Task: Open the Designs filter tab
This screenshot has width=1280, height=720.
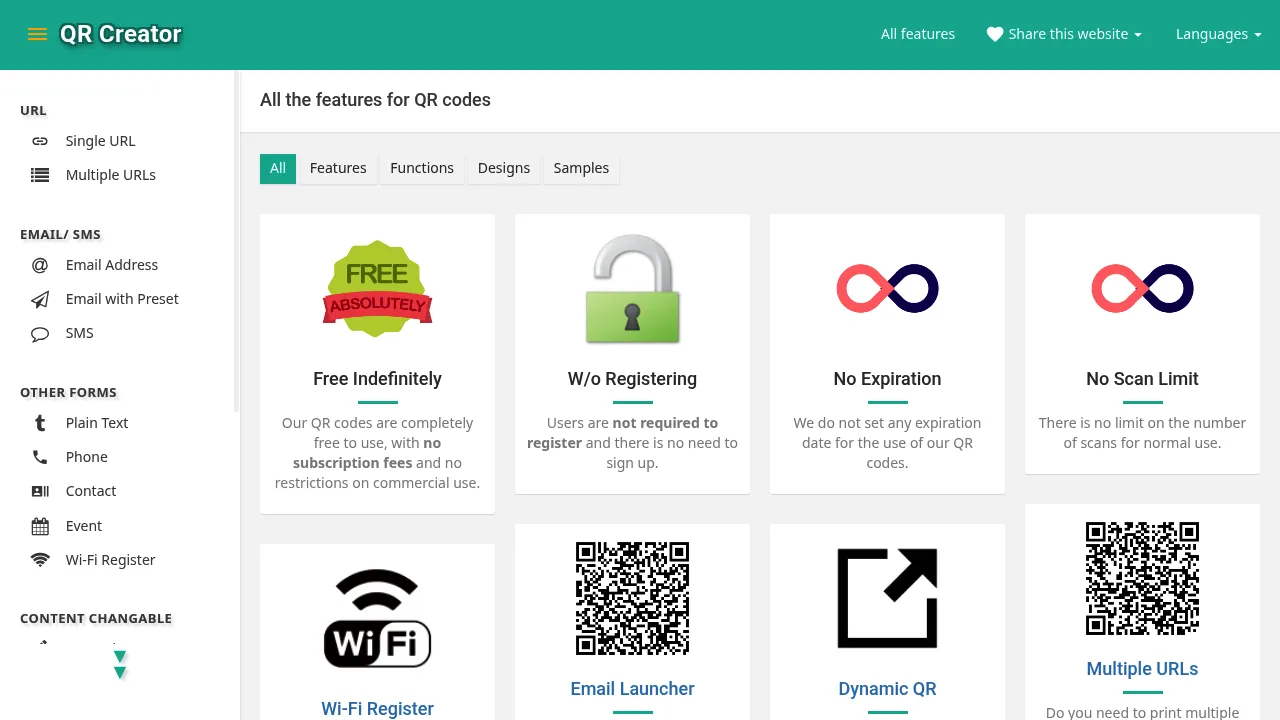Action: coord(504,168)
